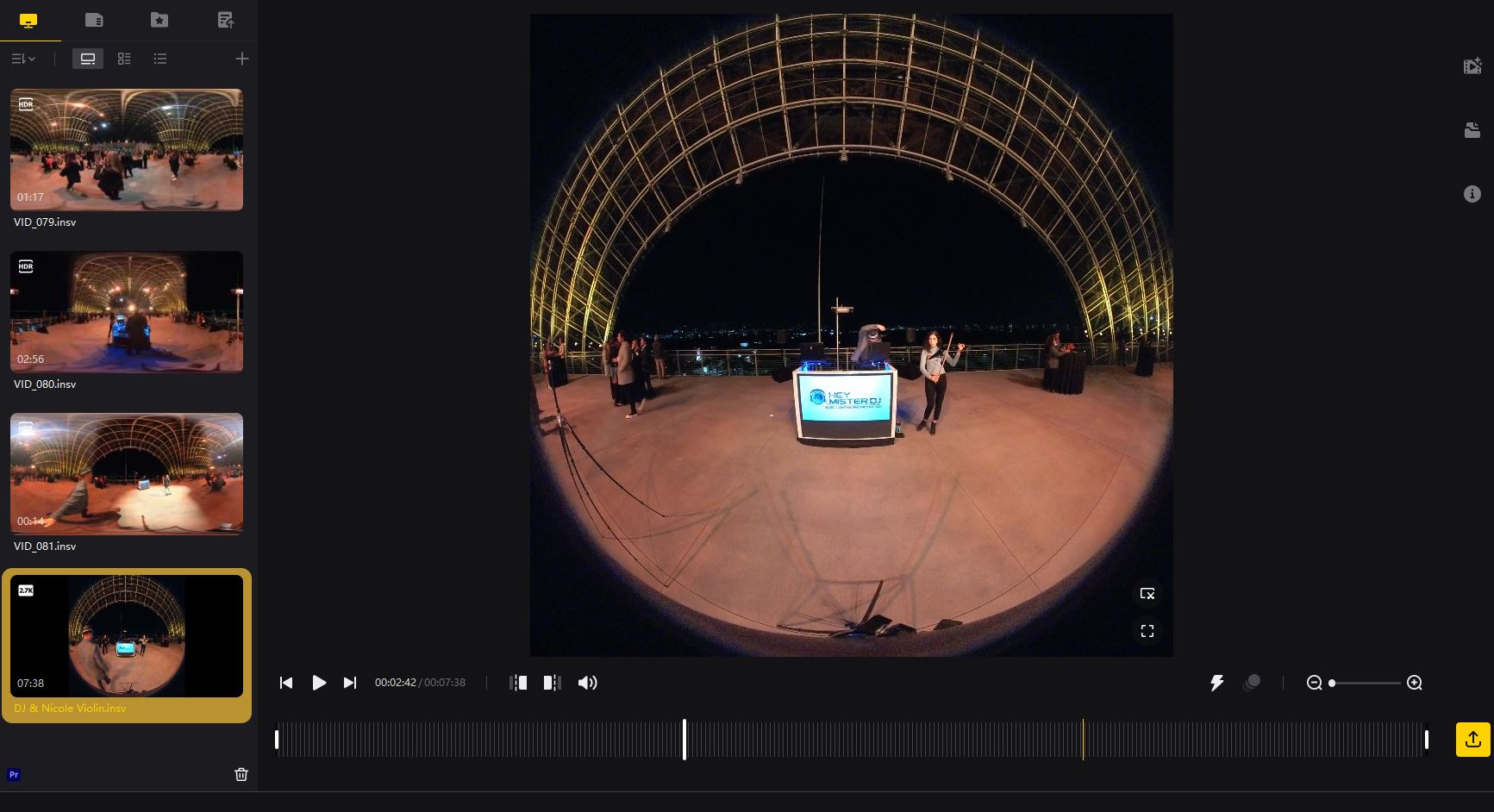Select VID_081.insv thumbnail
Screen dimensions: 1494x812
[x=127, y=474]
